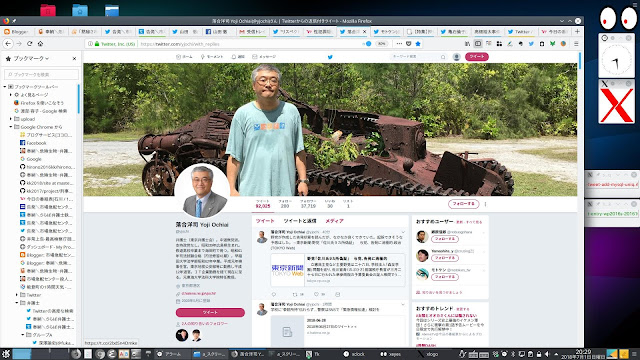The width and height of the screenshot is (640, 360).
Task: Retweet the first tweet
Action: point(295,294)
